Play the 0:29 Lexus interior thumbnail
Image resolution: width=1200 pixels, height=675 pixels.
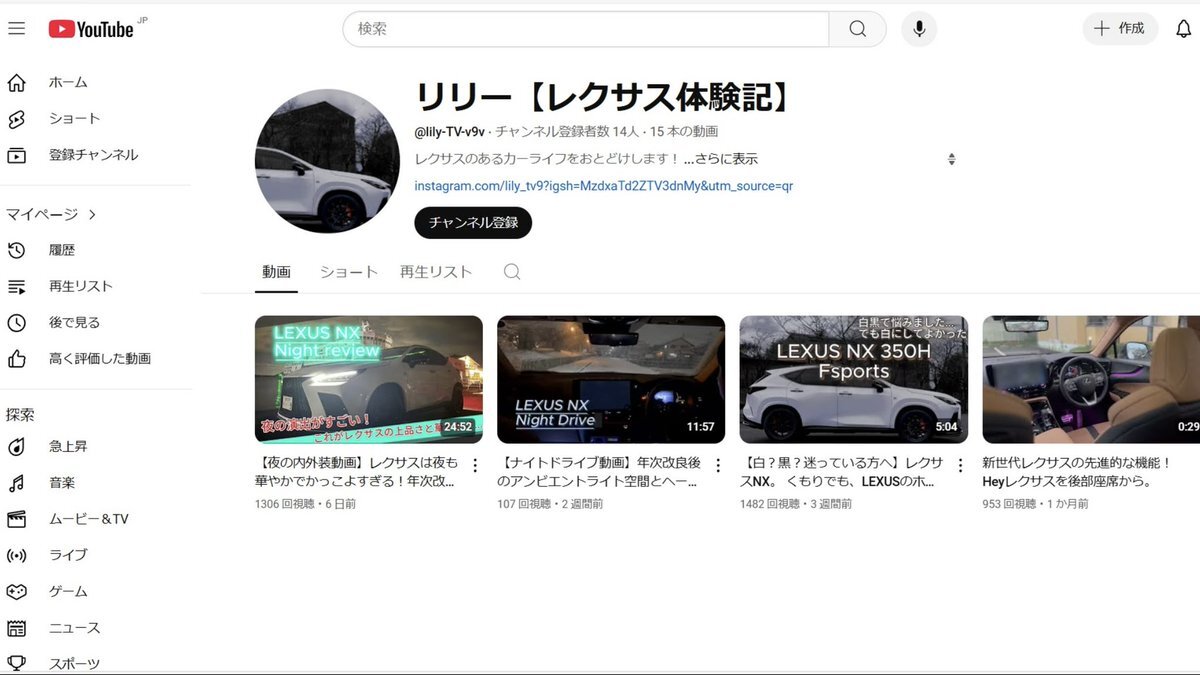pyautogui.click(x=1091, y=380)
